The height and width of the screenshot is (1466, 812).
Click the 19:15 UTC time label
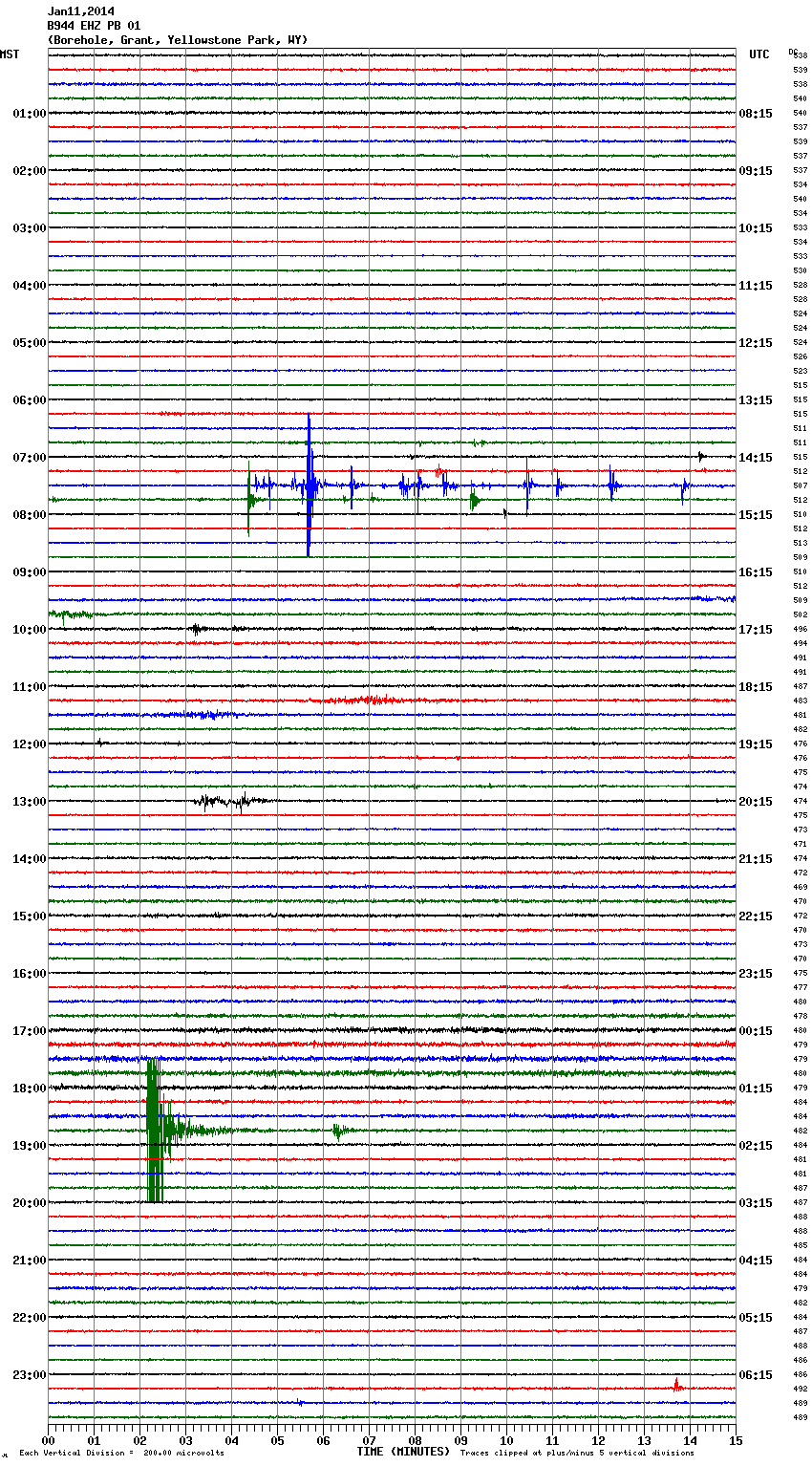click(x=756, y=744)
